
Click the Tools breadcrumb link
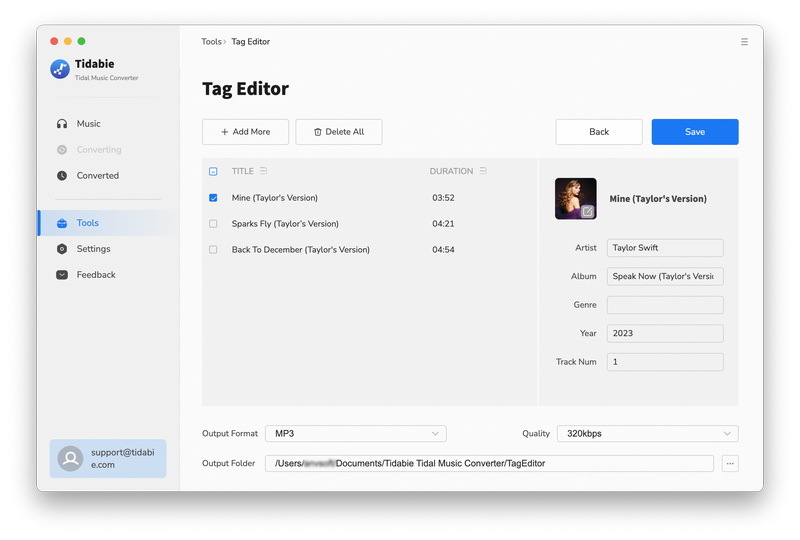[211, 42]
